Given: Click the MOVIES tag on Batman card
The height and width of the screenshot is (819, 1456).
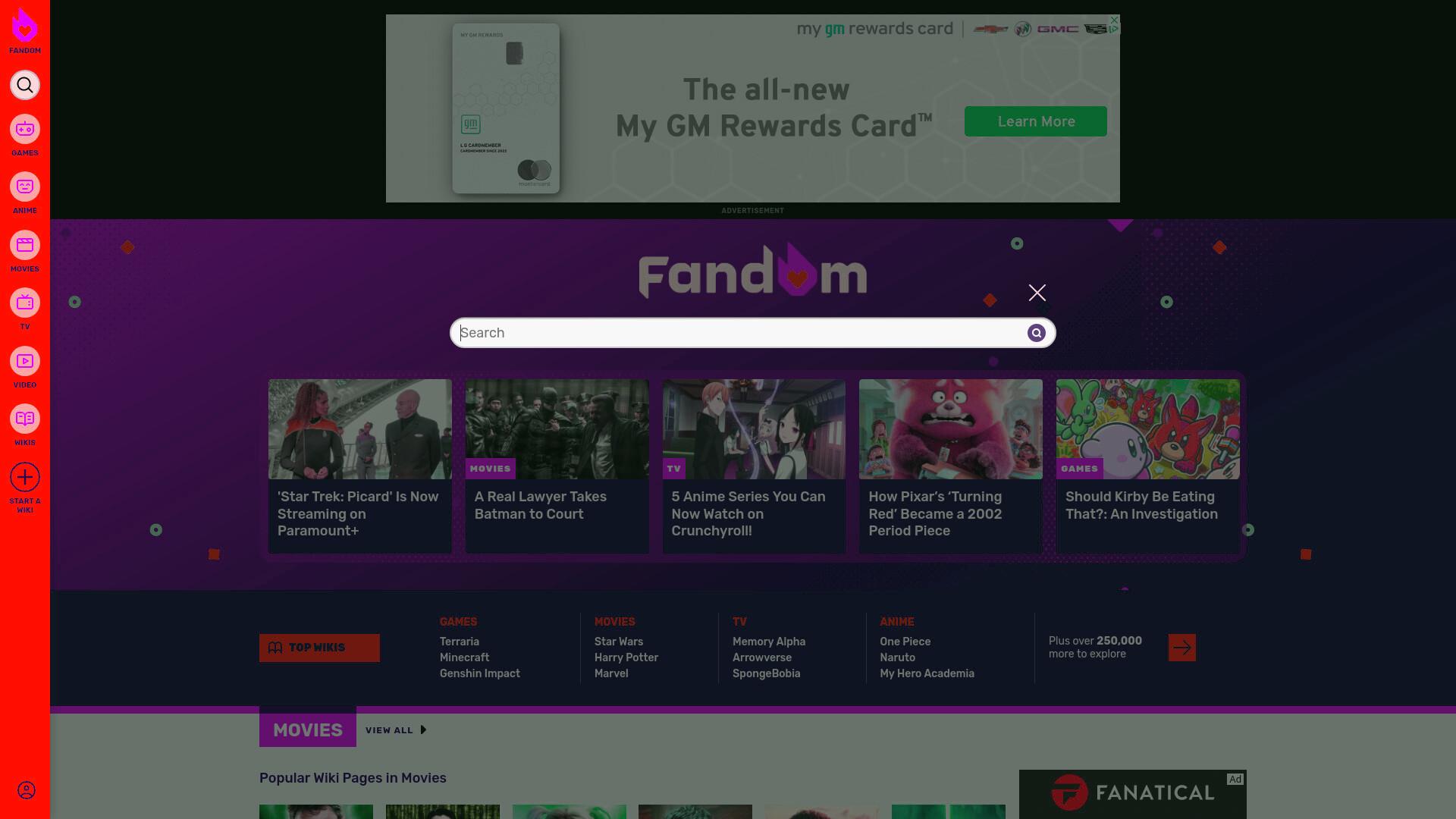Looking at the screenshot, I should coord(491,469).
